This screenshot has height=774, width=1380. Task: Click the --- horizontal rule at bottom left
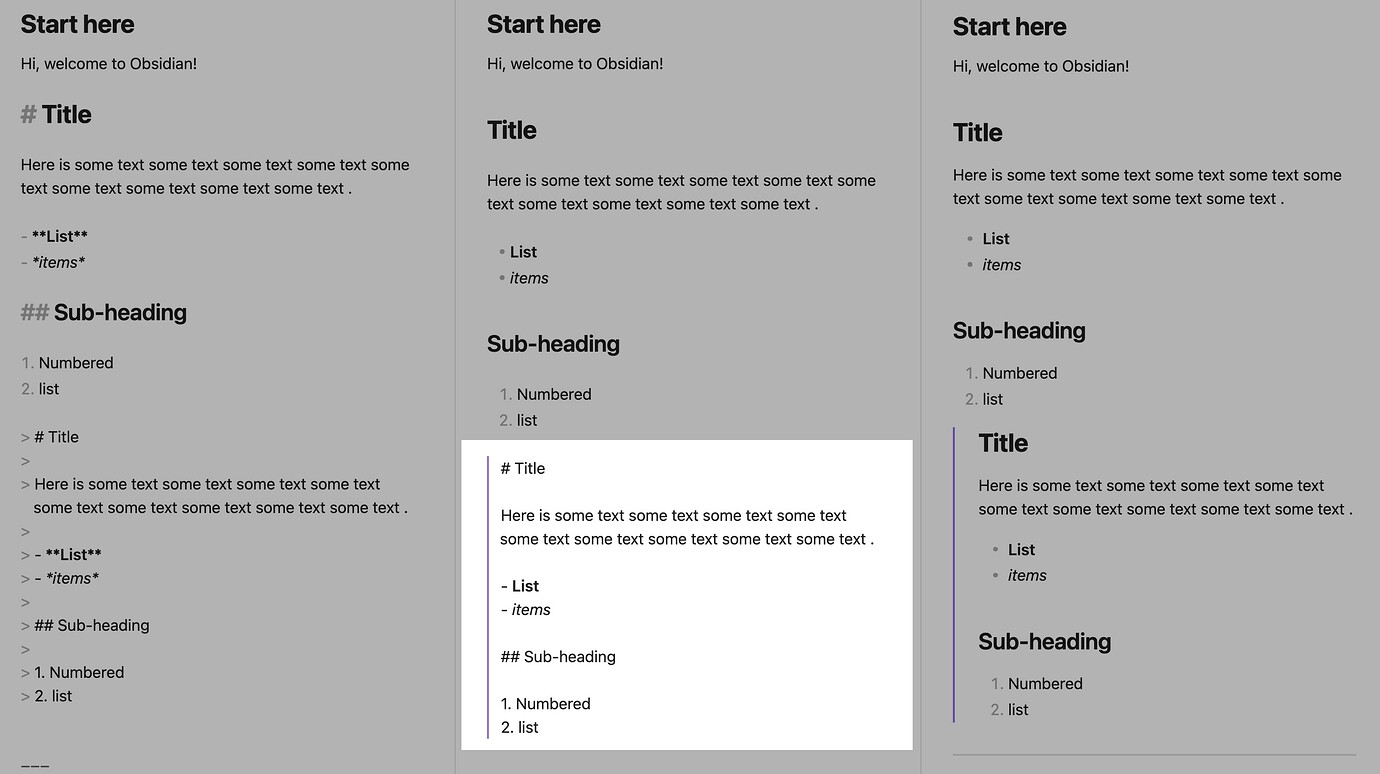[x=34, y=765]
